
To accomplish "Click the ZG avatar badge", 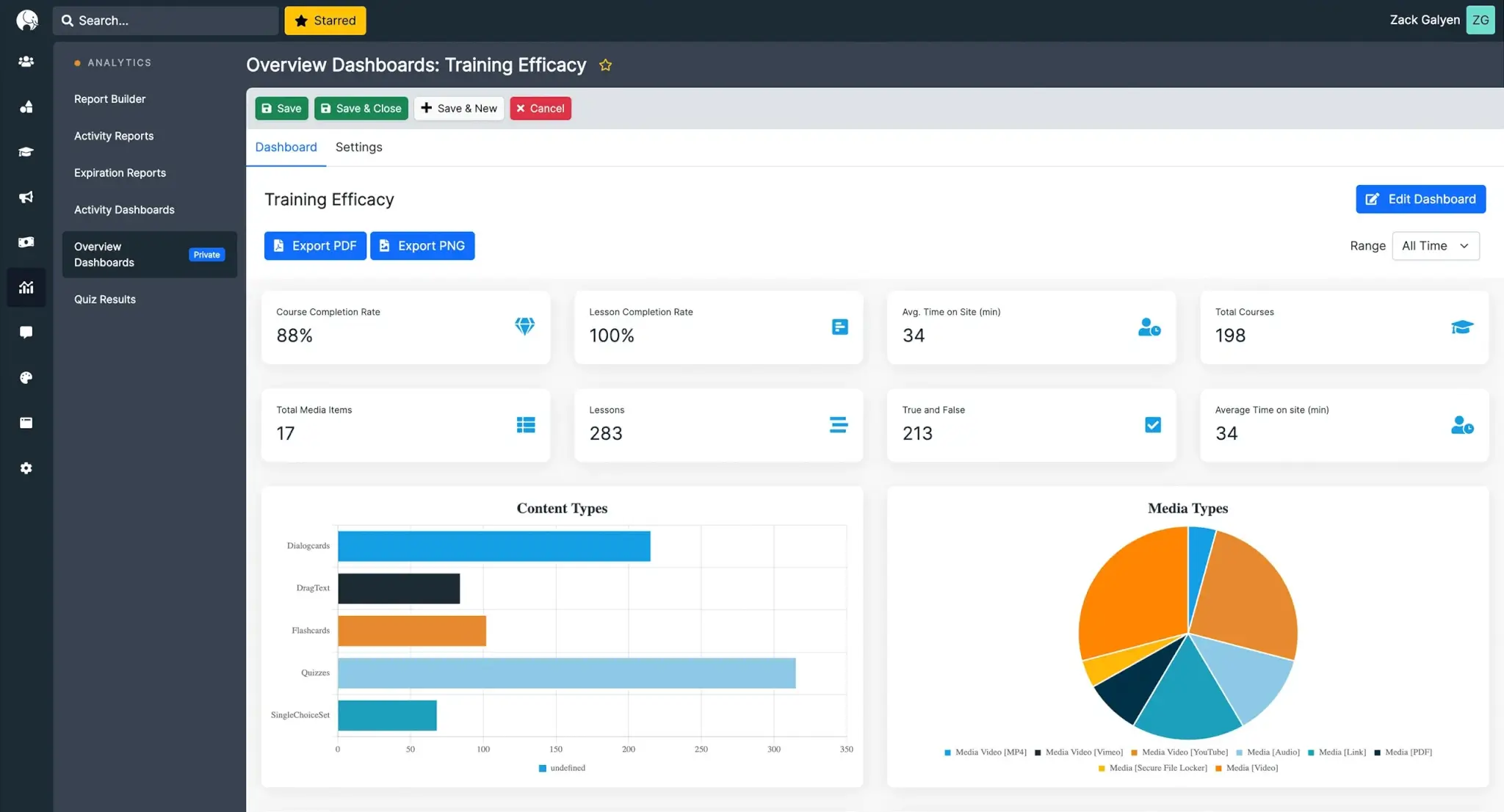I will tap(1480, 20).
